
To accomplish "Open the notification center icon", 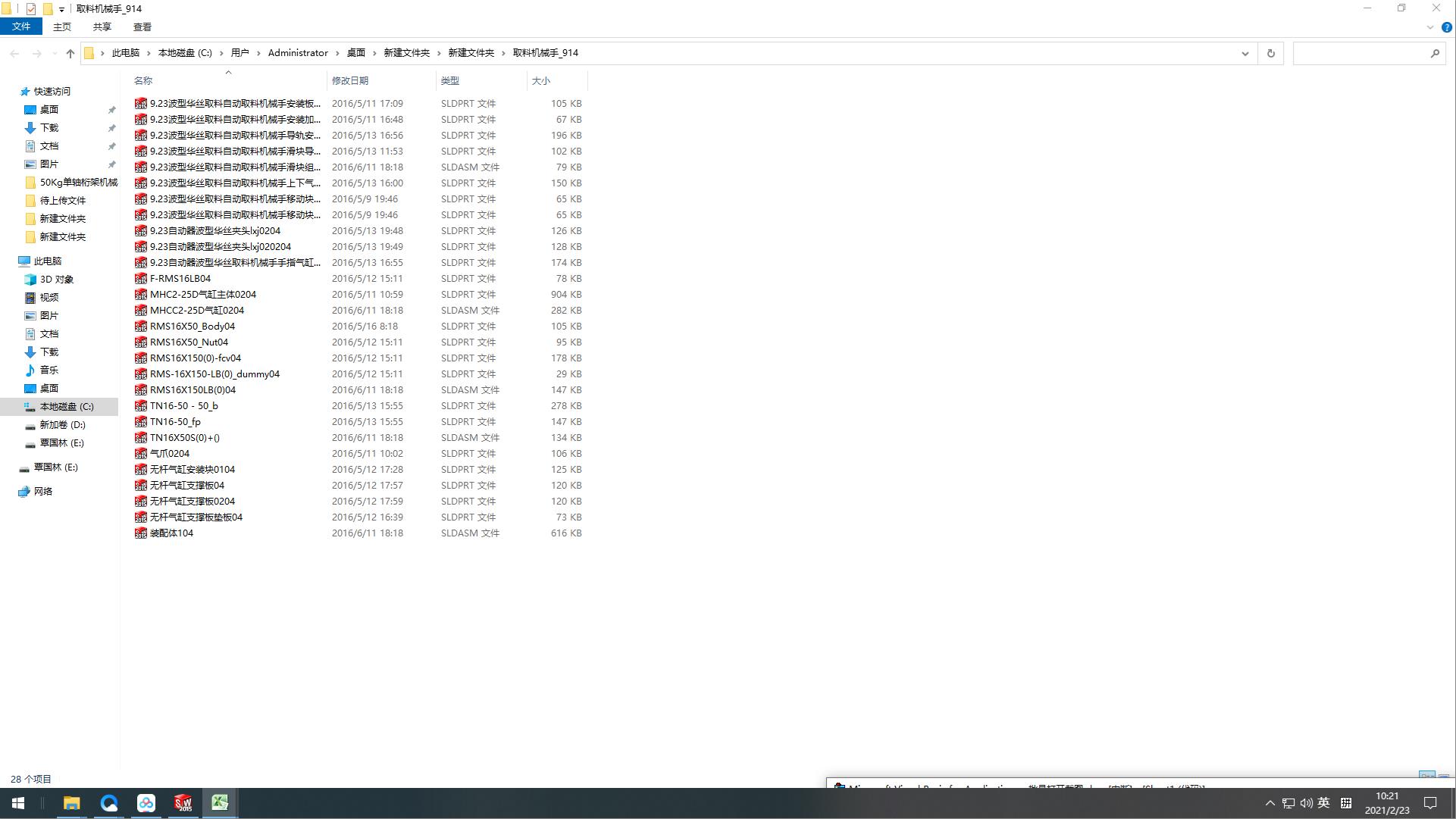I will [1430, 803].
